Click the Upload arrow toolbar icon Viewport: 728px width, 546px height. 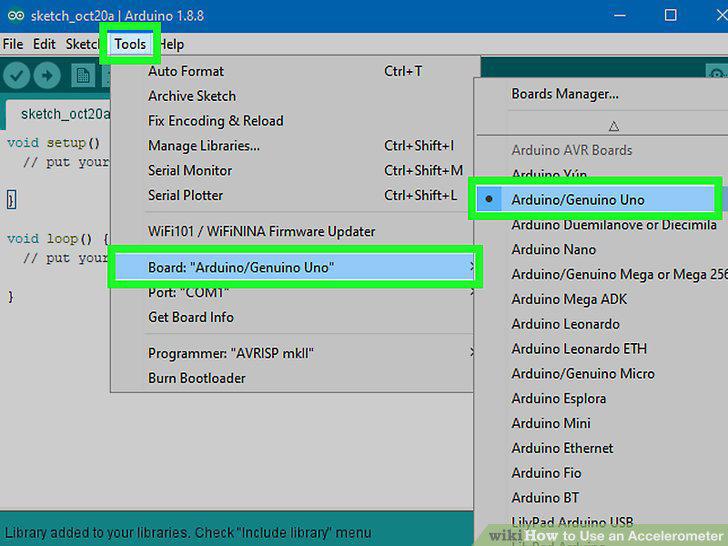pyautogui.click(x=47, y=75)
